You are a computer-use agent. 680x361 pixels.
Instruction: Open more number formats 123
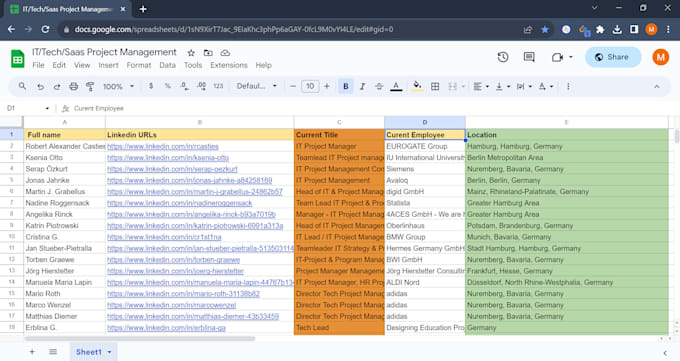218,86
